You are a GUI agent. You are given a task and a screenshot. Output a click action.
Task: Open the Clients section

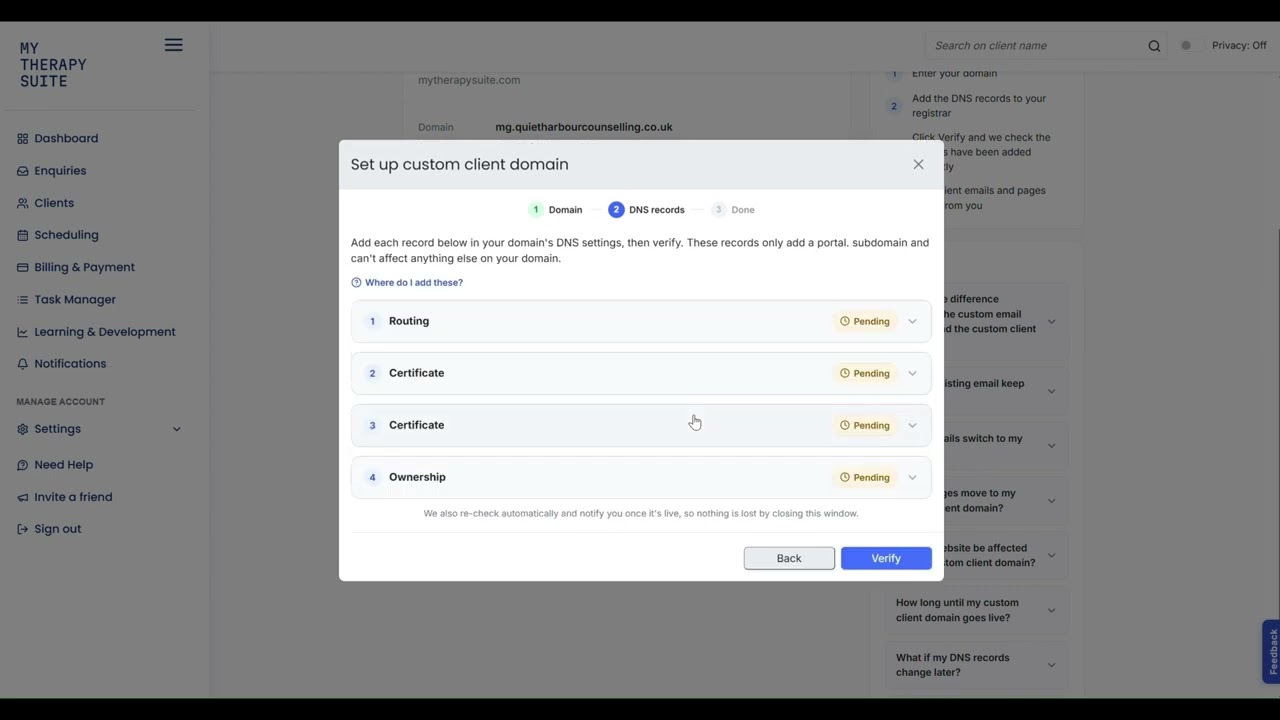(54, 203)
